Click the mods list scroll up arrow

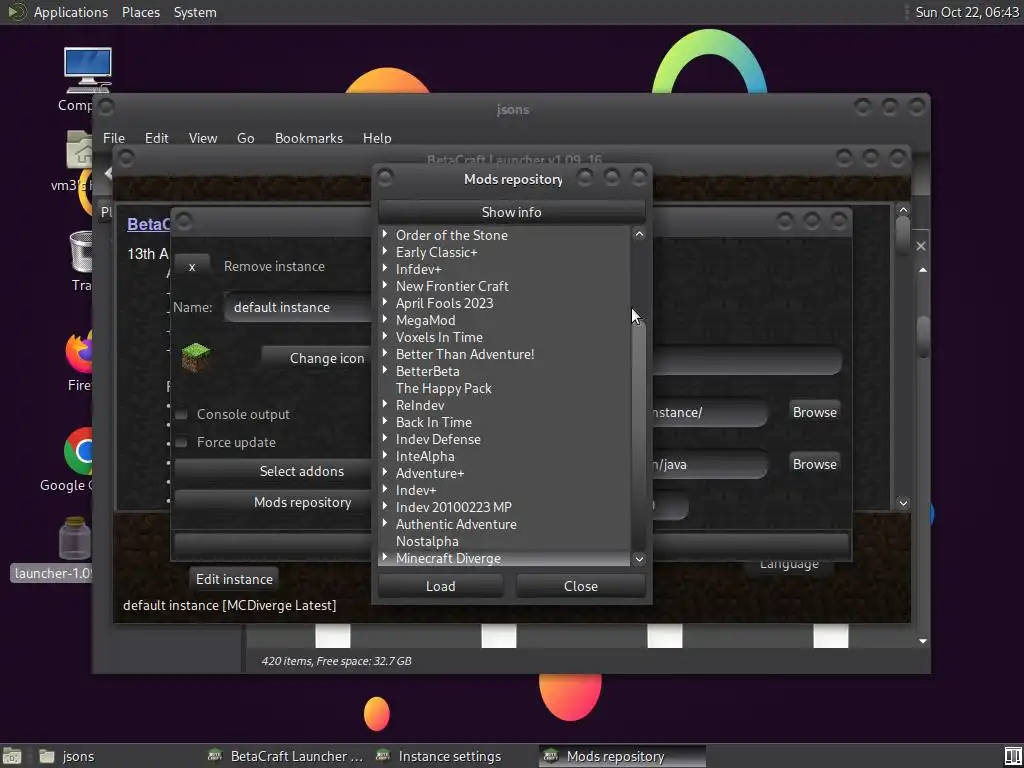coord(639,234)
